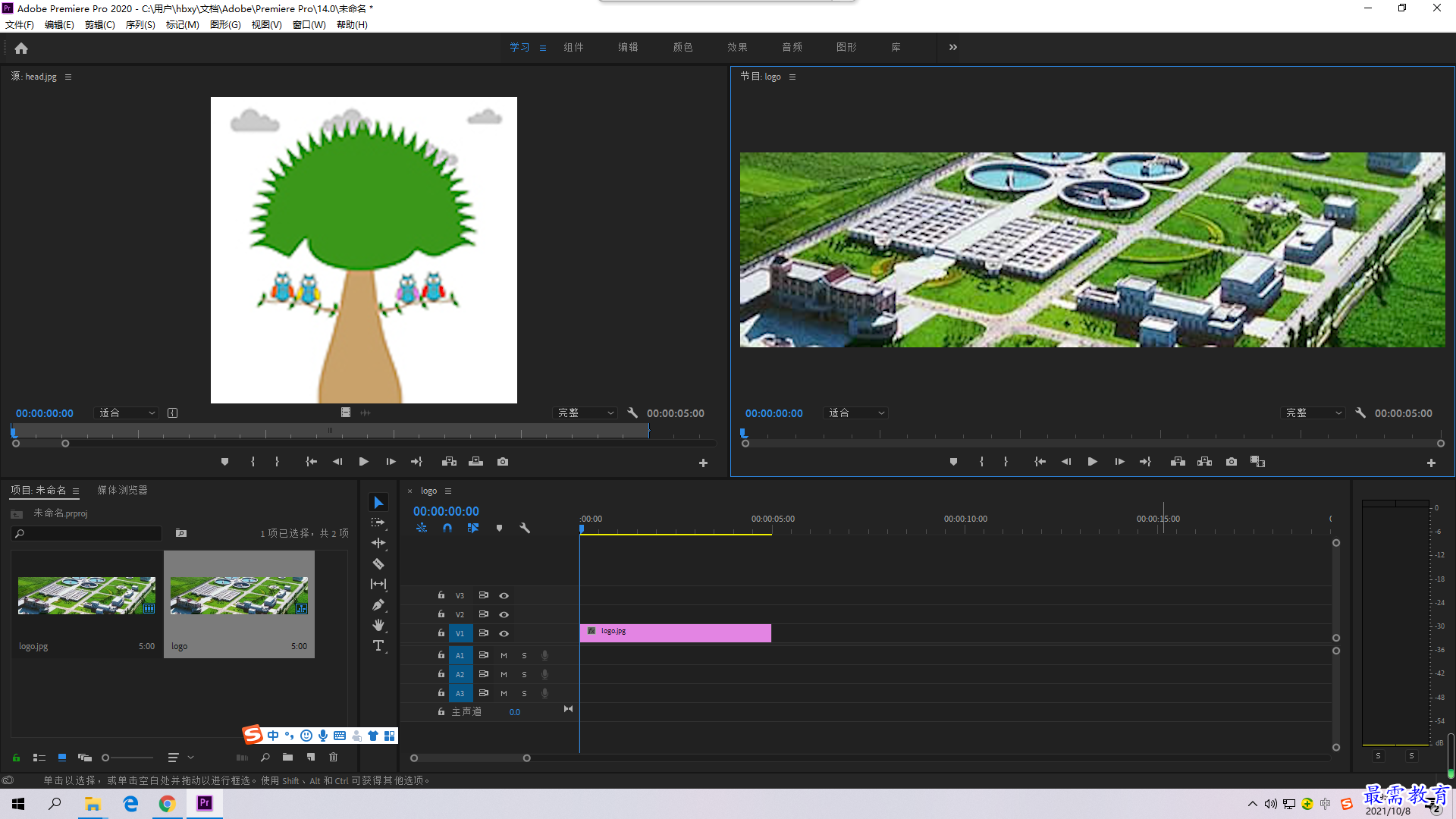Mute audio track A1
The height and width of the screenshot is (819, 1456).
click(504, 655)
